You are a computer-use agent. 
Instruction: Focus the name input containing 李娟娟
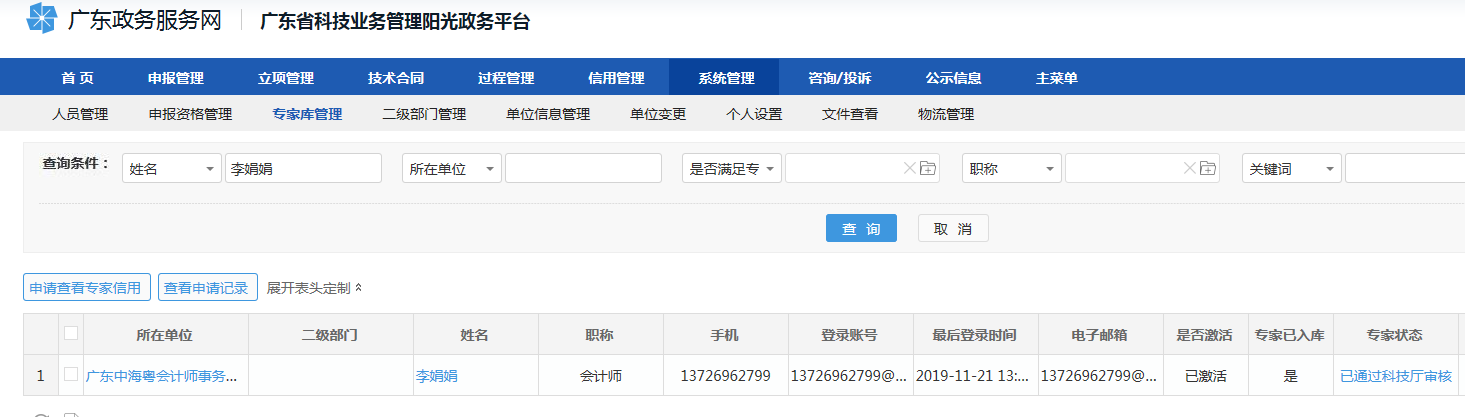303,168
